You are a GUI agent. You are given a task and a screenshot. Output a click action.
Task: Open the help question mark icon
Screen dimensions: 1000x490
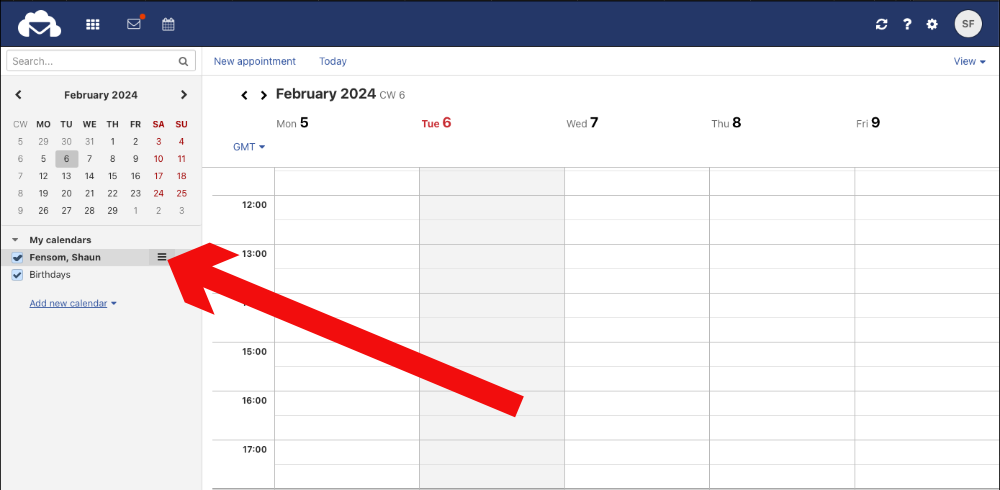907,24
